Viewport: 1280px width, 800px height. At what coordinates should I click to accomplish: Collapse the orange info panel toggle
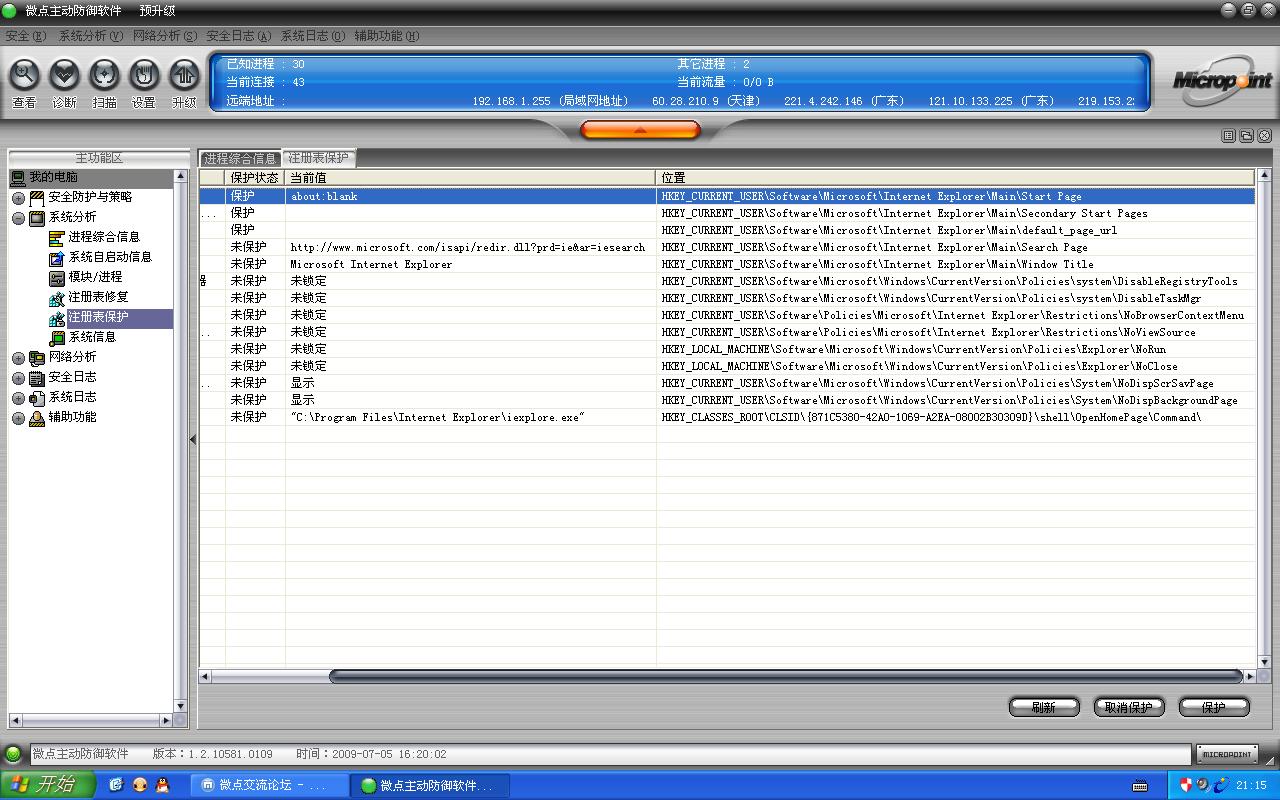point(640,130)
